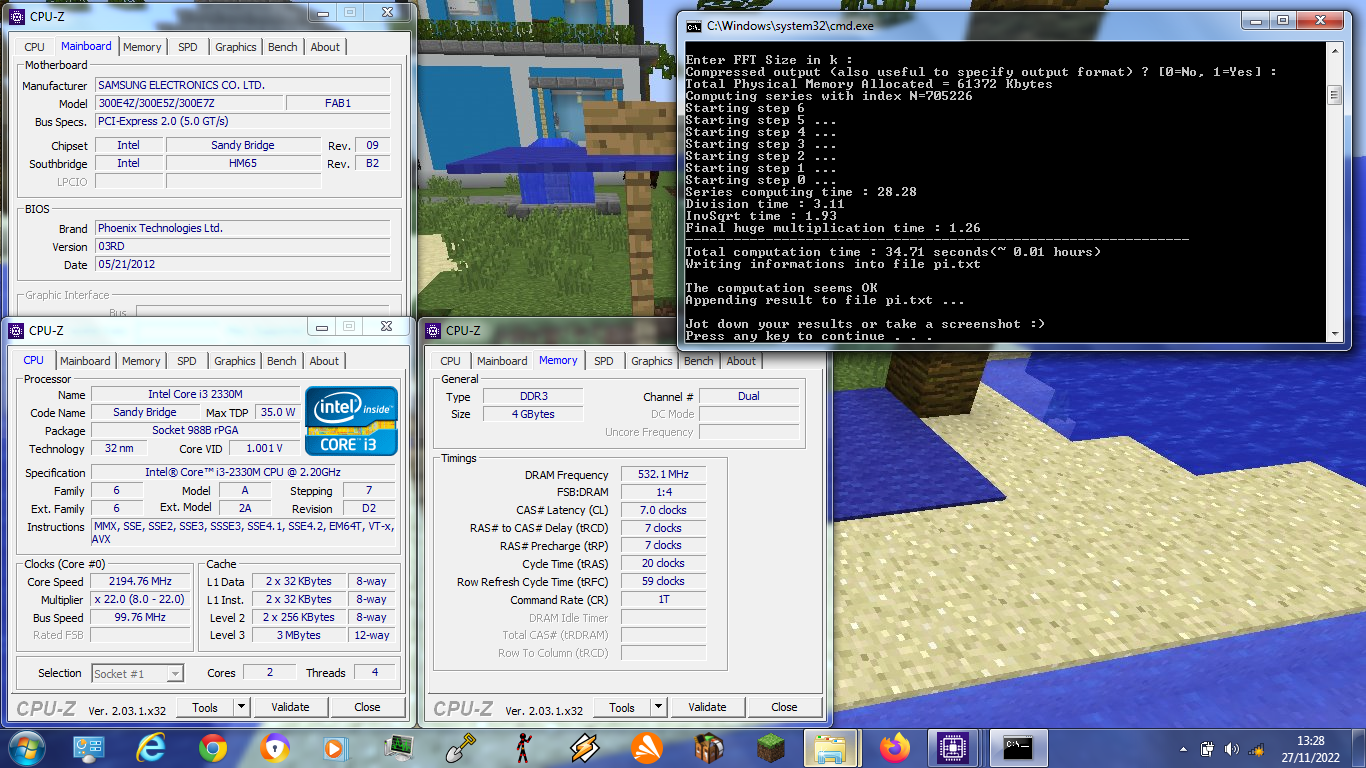
Task: Open the orange Avast icon in taskbar
Action: coord(646,748)
